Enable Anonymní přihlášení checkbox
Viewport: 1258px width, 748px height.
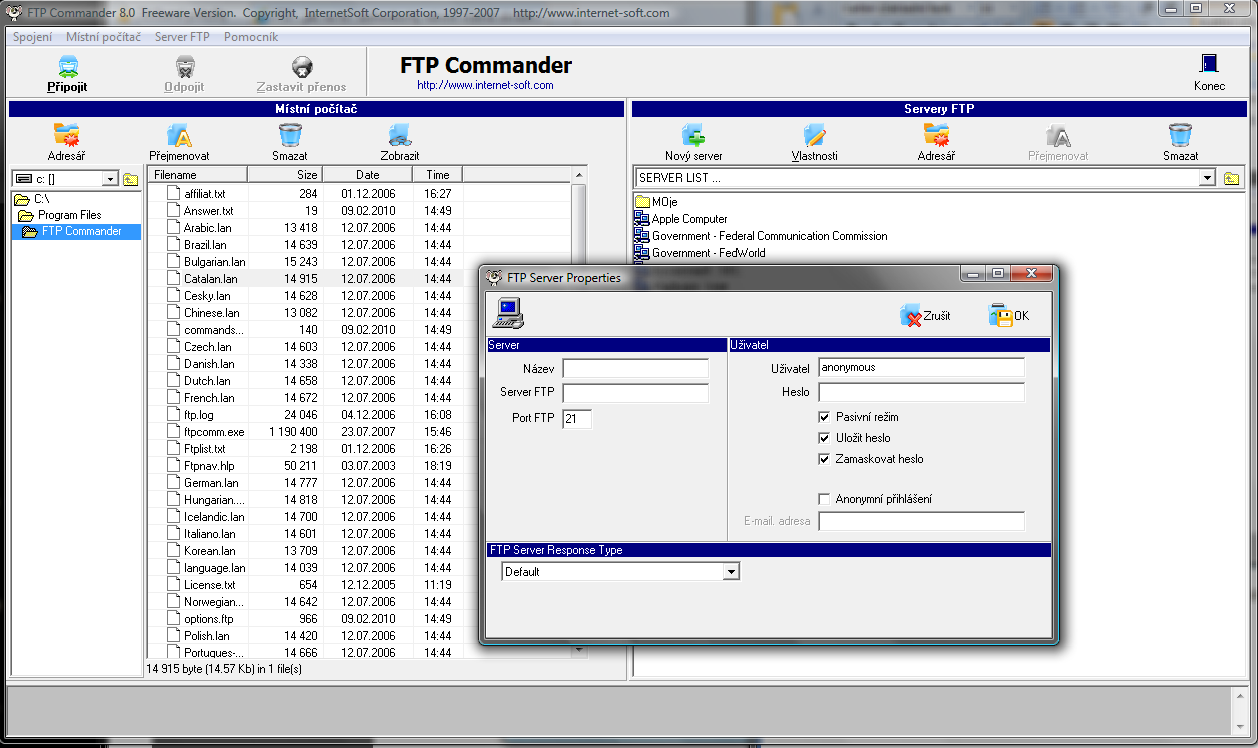824,499
